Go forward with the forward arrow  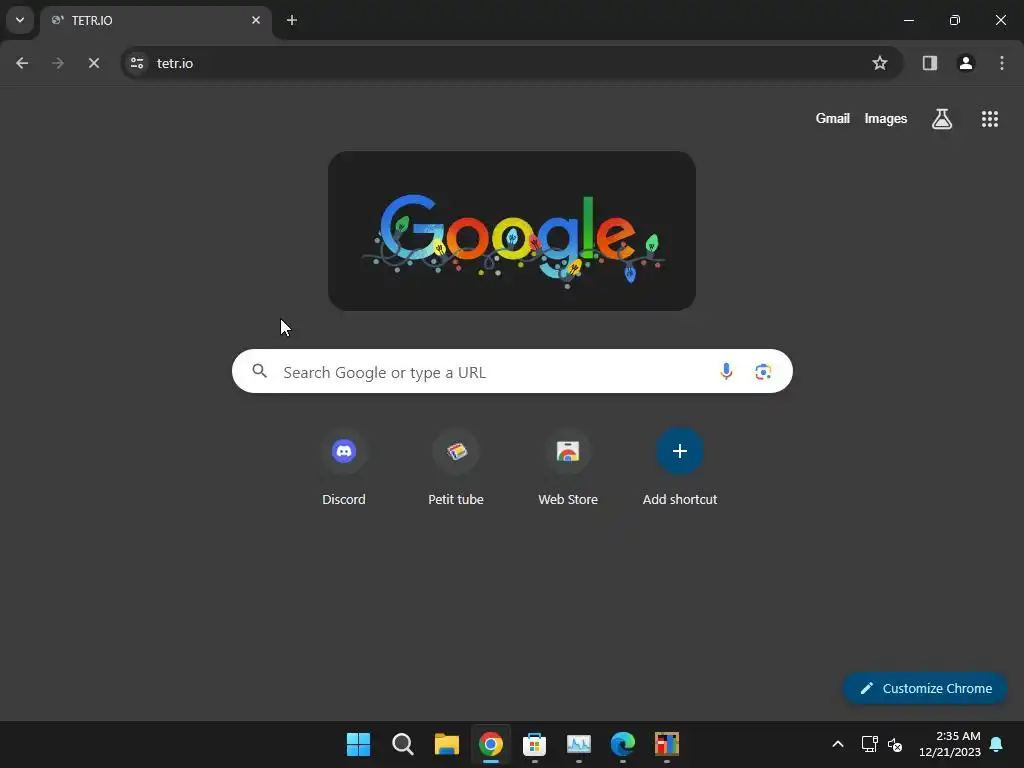pyautogui.click(x=58, y=63)
